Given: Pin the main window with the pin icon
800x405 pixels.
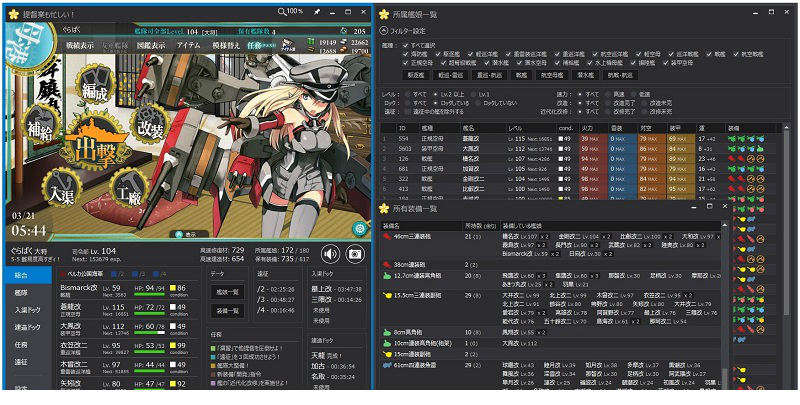Looking at the screenshot, I should tap(317, 11).
